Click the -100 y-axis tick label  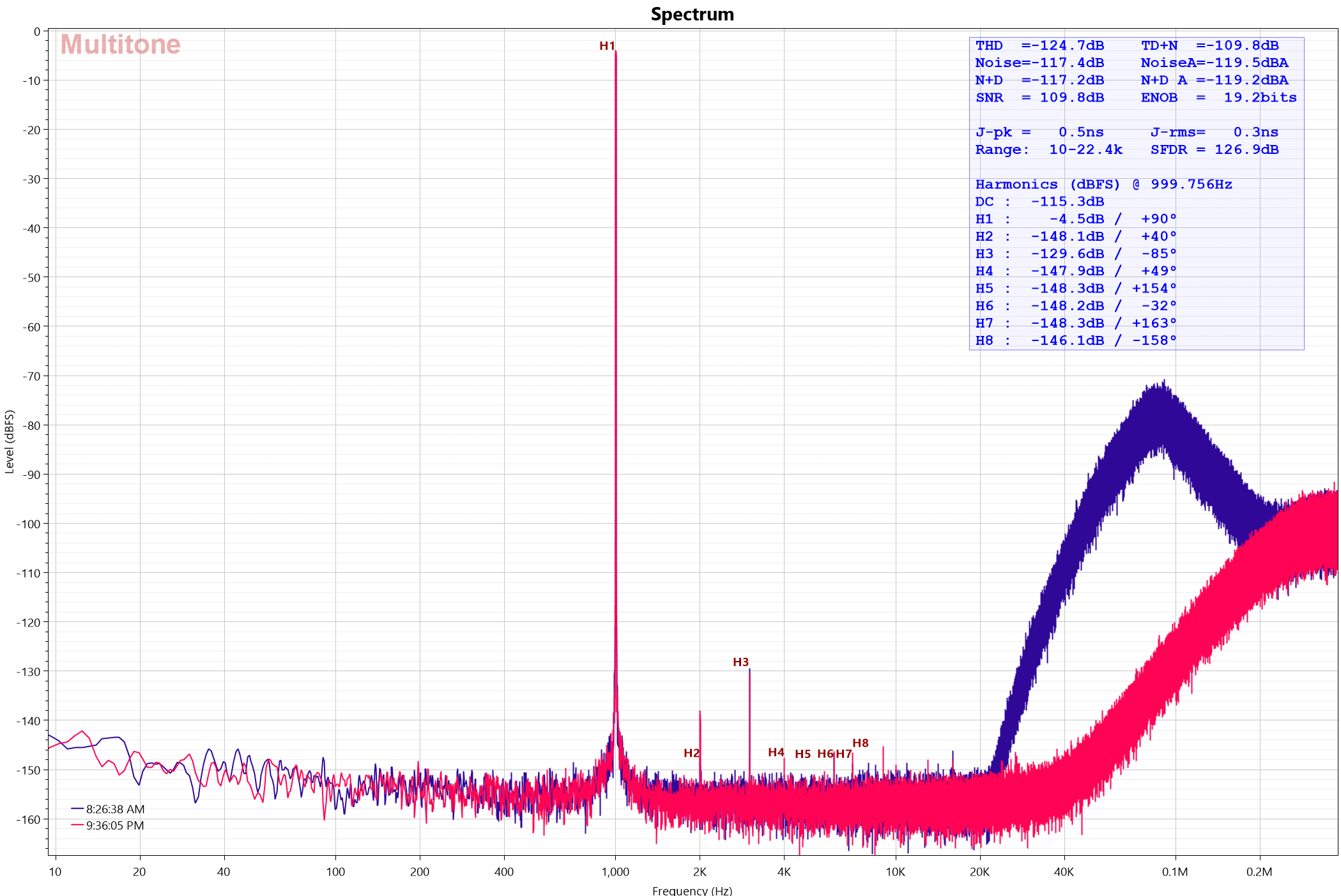click(x=28, y=524)
